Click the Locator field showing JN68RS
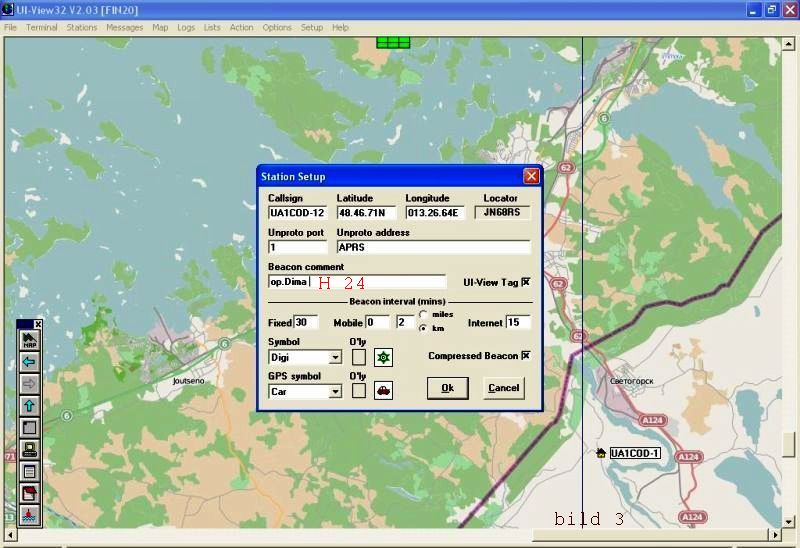 click(502, 213)
